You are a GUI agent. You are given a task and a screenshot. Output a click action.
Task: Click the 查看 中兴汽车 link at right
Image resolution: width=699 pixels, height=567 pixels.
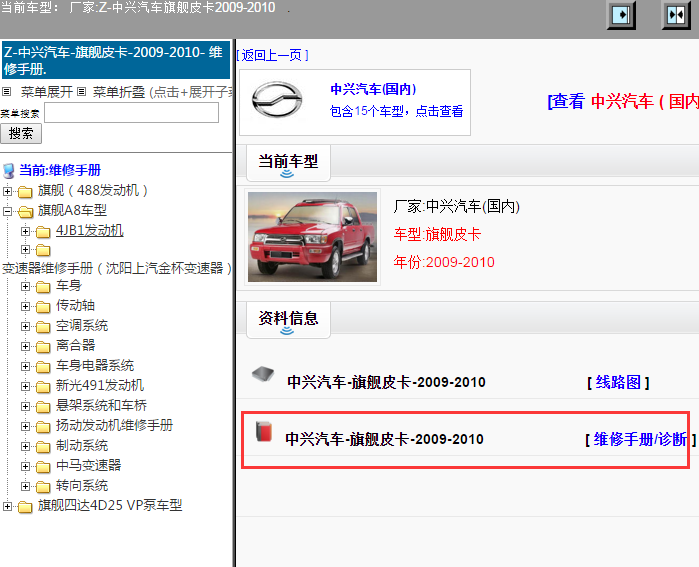(623, 102)
